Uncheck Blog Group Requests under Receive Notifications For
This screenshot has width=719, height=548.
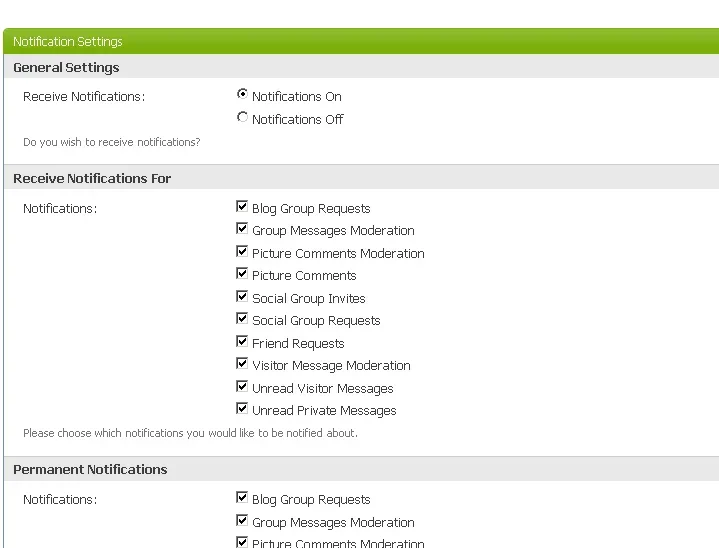(x=242, y=206)
